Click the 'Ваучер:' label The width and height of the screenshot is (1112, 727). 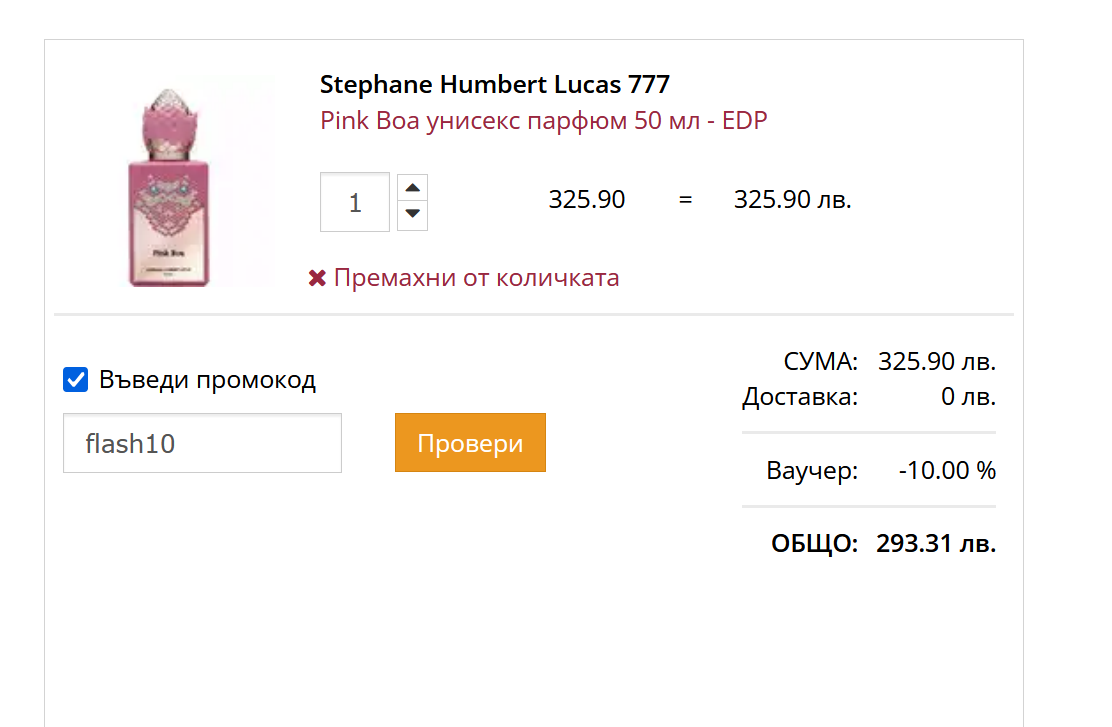pyautogui.click(x=812, y=470)
